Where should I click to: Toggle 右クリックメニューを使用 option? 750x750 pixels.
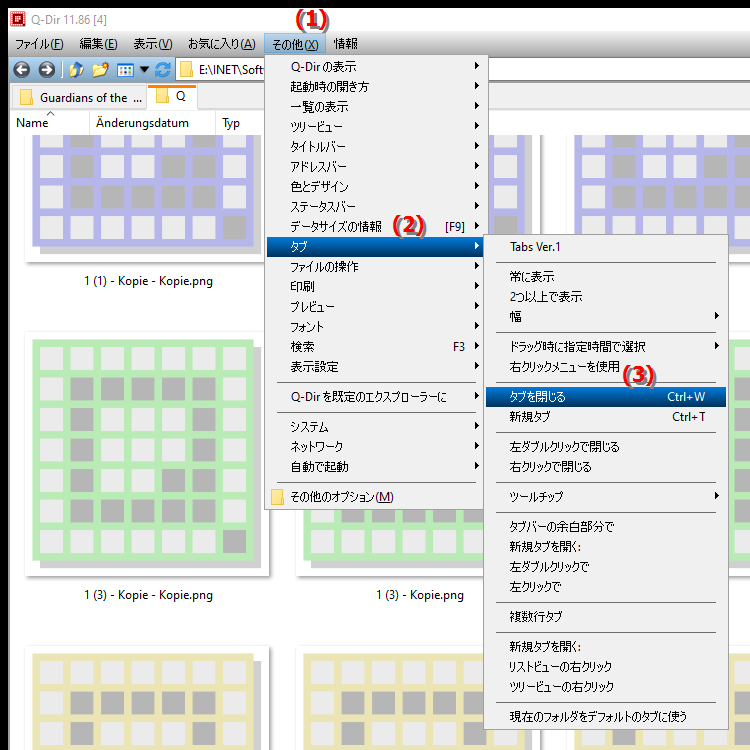click(606, 366)
